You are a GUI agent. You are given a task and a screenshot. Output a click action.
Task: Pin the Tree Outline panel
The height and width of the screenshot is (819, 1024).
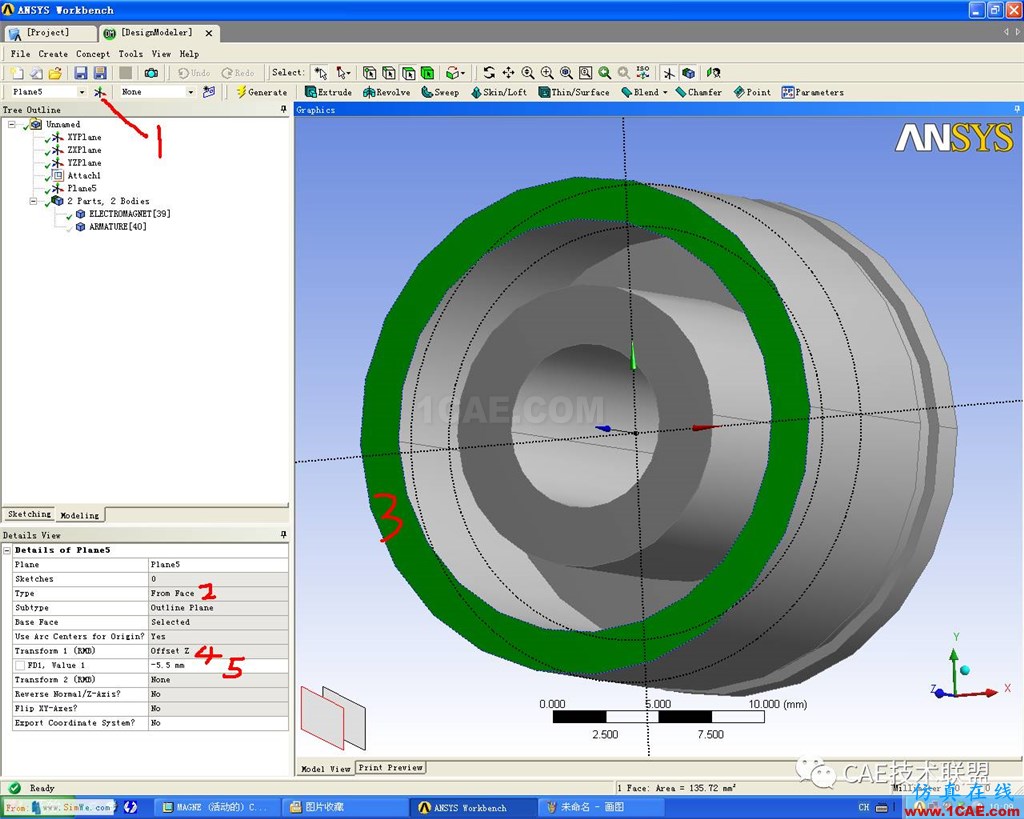283,109
